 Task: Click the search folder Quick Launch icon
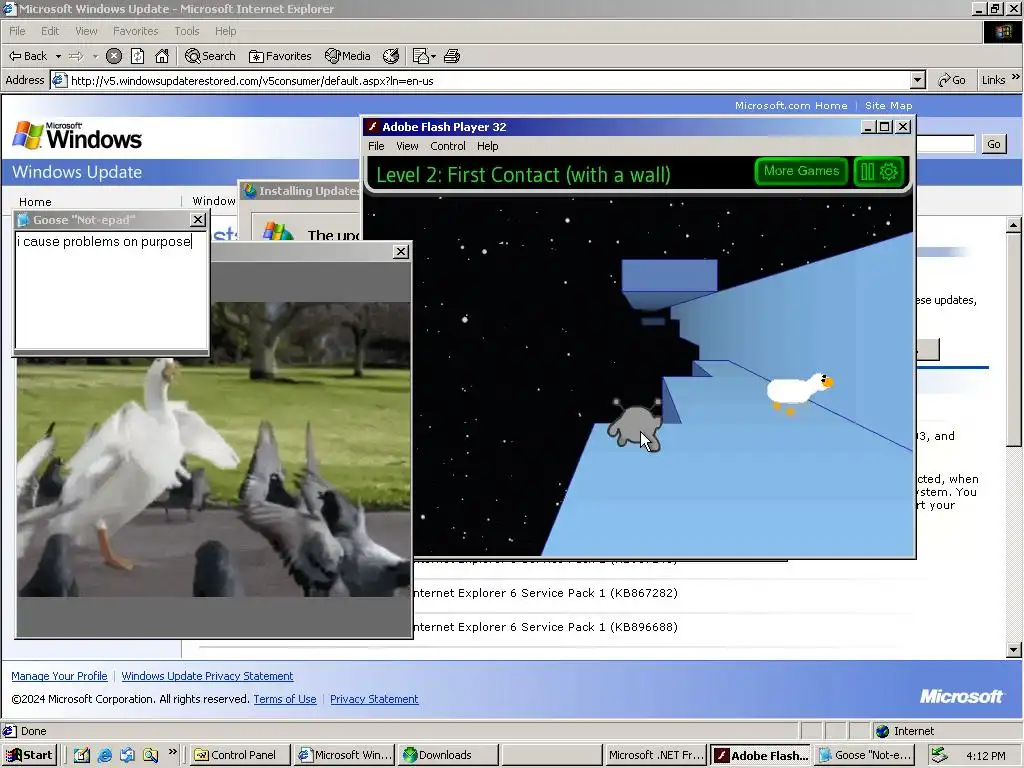pos(150,755)
